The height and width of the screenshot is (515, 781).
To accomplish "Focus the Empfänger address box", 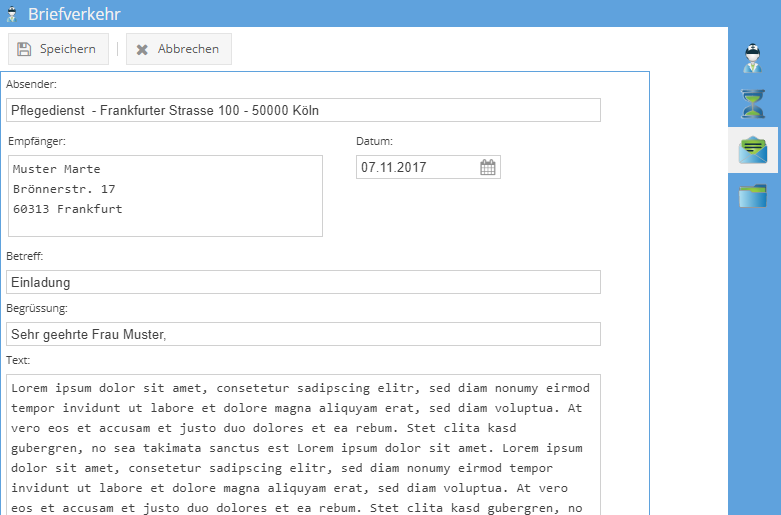I will click(165, 196).
